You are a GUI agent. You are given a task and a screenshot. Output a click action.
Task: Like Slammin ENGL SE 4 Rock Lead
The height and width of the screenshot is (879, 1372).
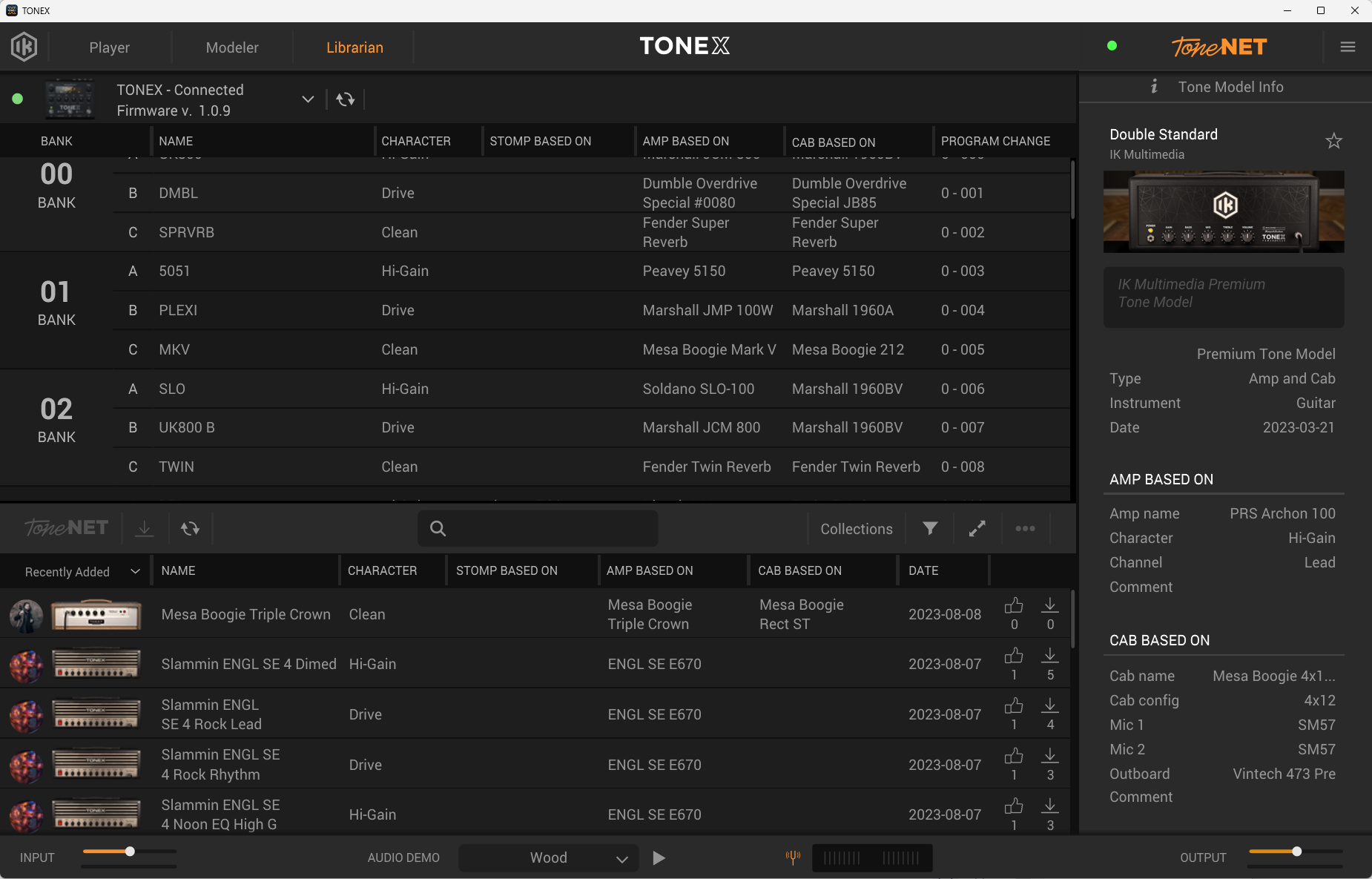[x=1014, y=705]
